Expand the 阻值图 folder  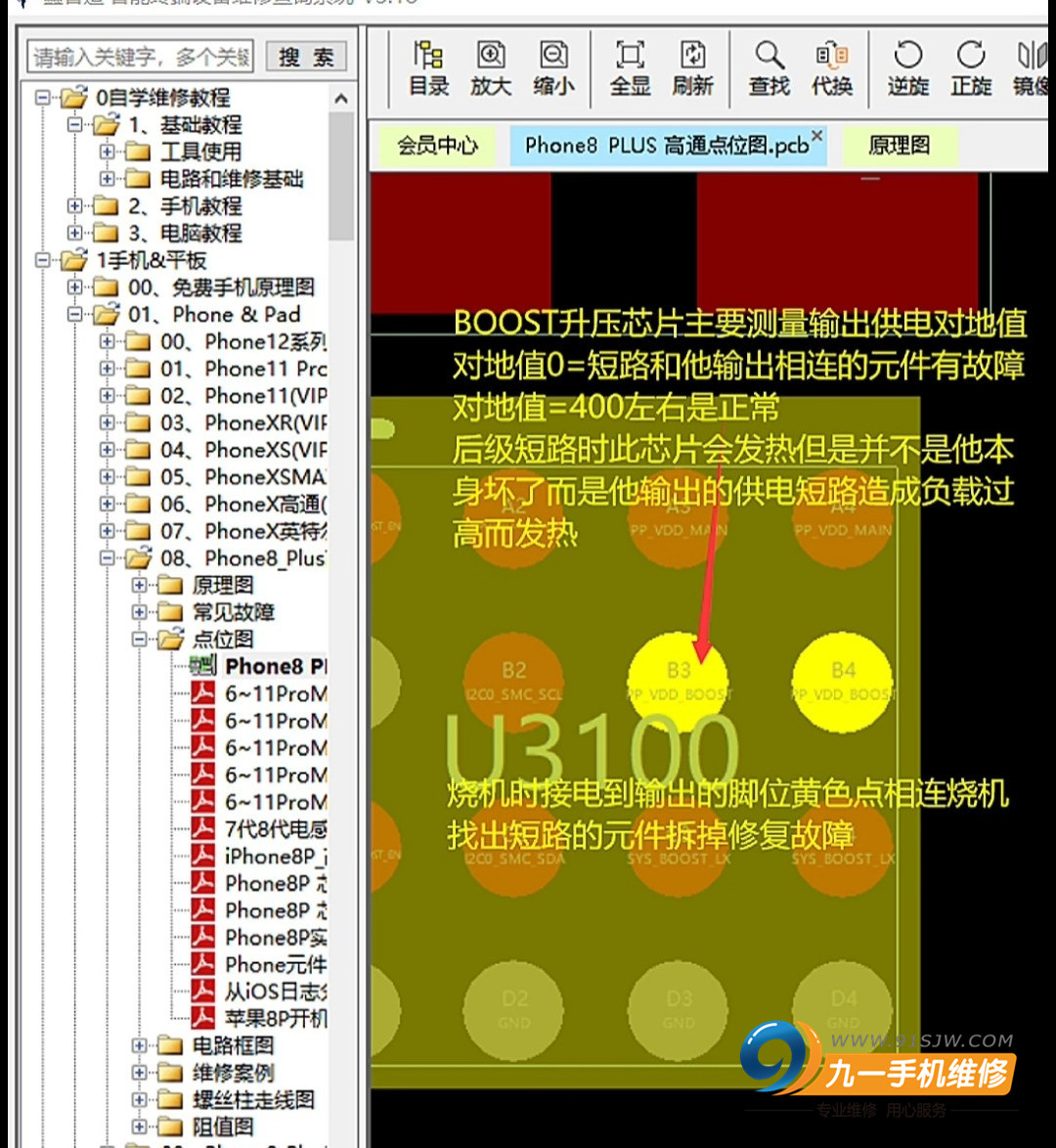[x=139, y=1126]
